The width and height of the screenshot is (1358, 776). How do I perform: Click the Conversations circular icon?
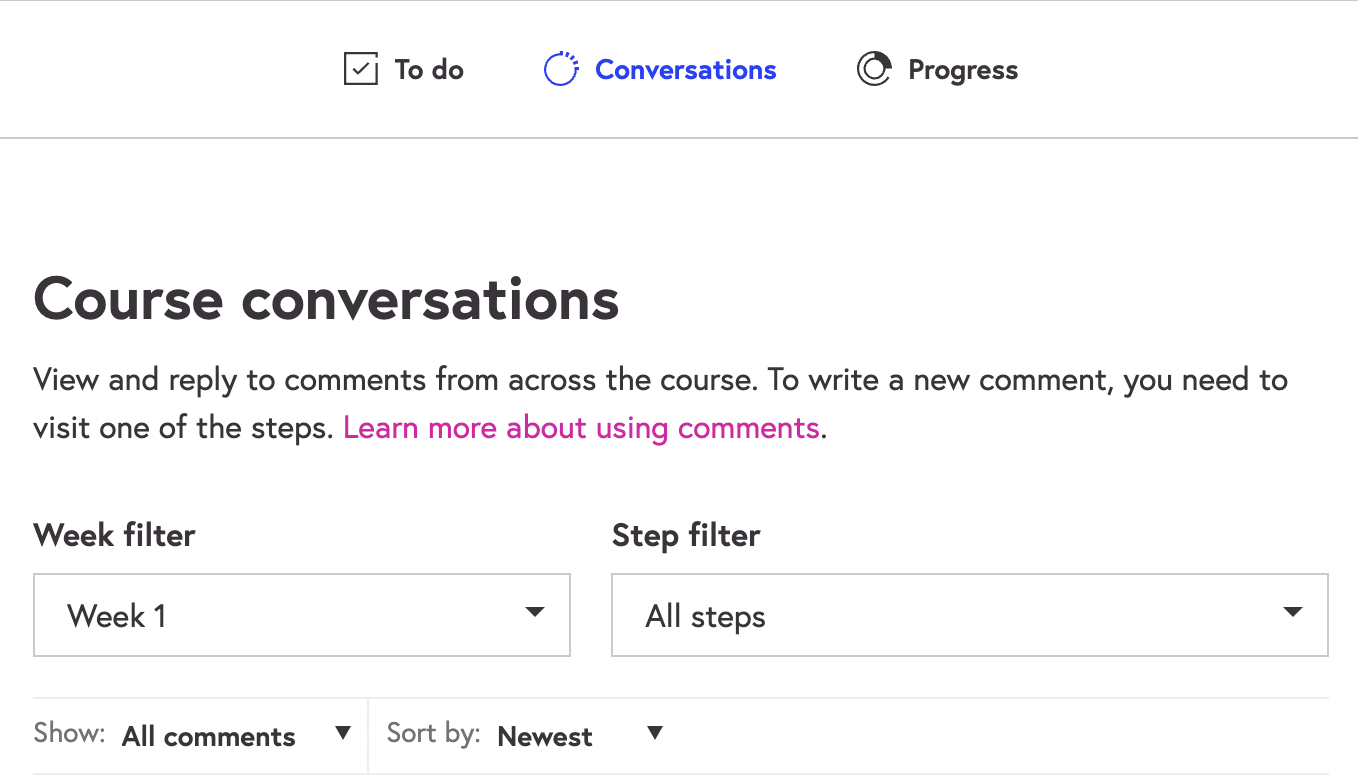point(561,69)
